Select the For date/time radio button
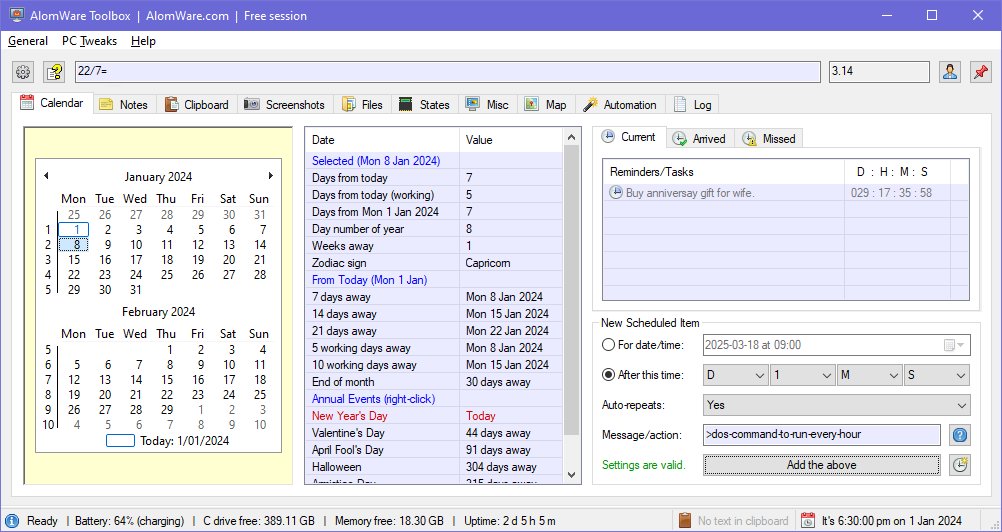 tap(608, 345)
